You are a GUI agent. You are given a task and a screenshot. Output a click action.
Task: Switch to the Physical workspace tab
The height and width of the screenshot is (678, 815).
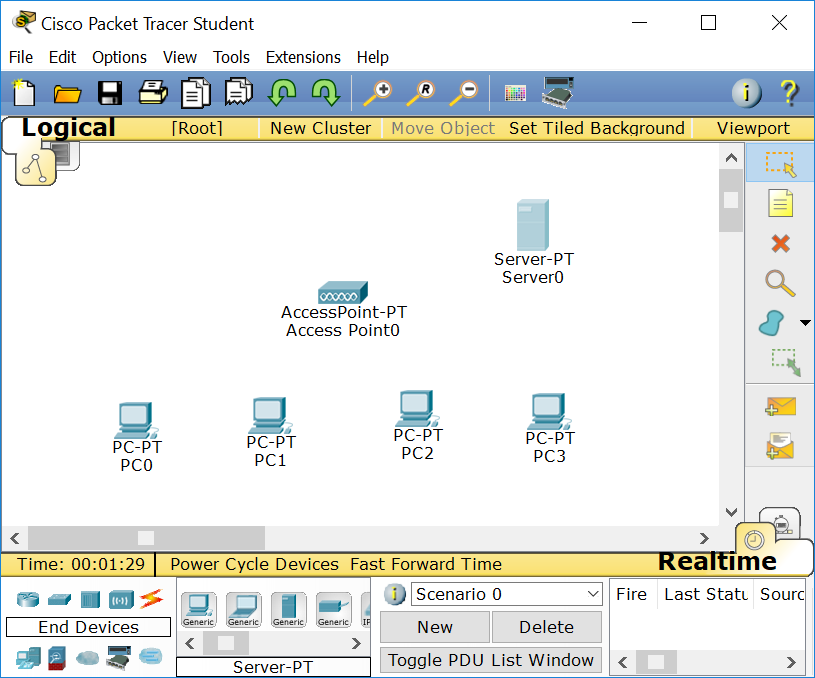click(65, 155)
